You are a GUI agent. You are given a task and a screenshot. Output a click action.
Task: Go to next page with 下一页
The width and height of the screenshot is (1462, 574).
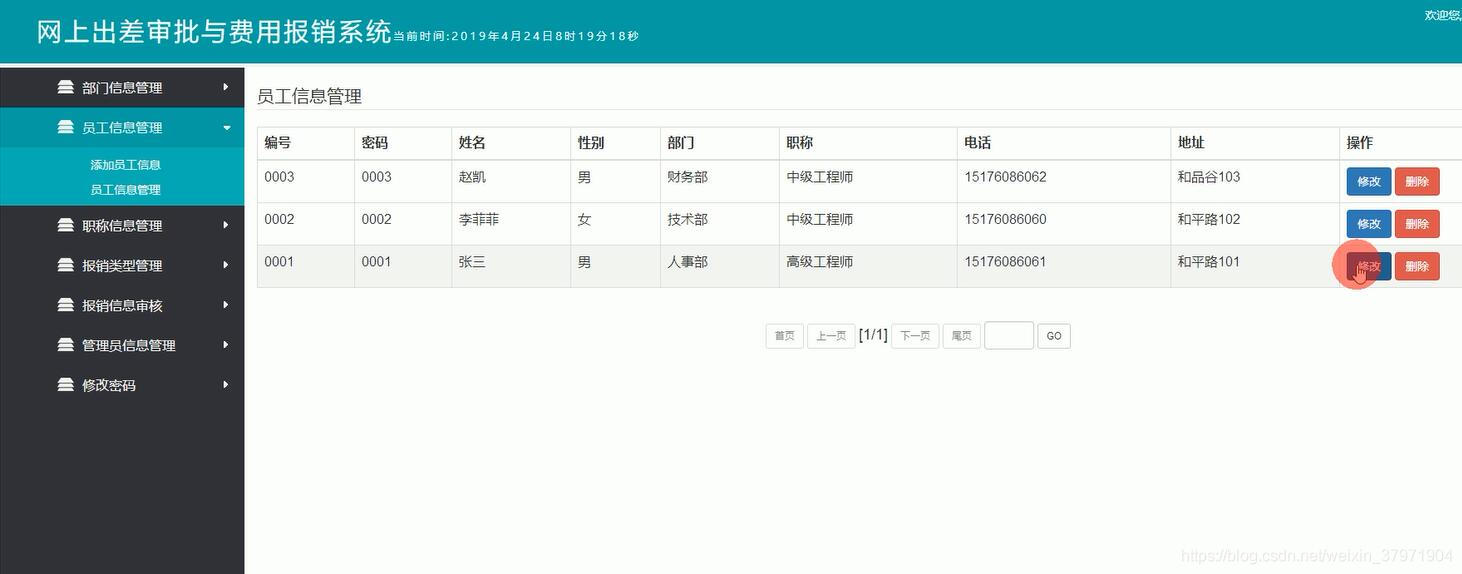click(914, 336)
